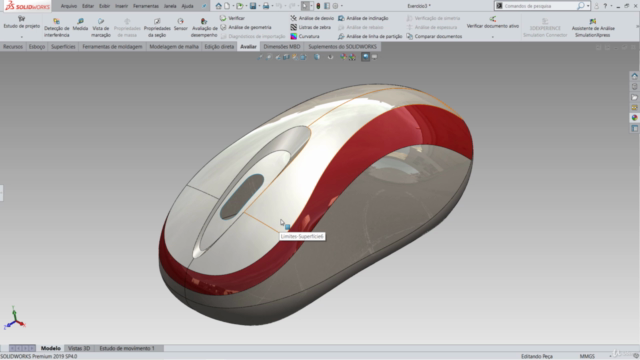Toggle Listras de zebra display

click(310, 27)
